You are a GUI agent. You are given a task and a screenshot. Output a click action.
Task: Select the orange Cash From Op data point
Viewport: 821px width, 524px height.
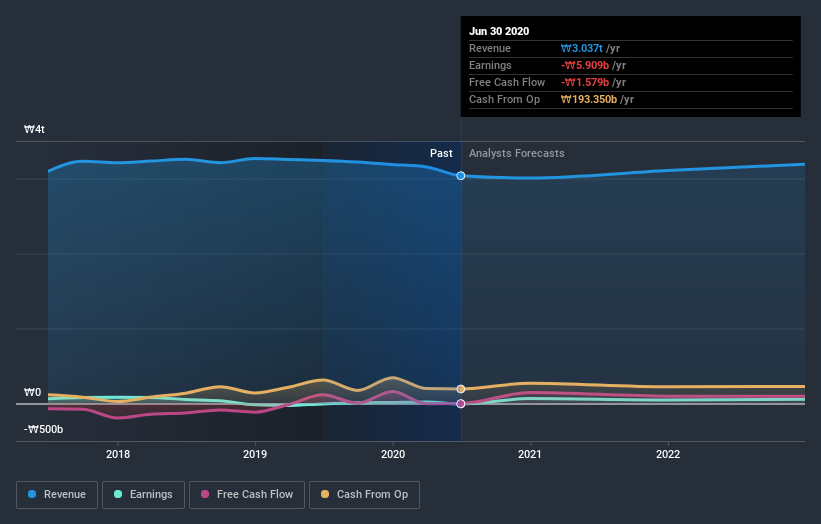(x=461, y=389)
